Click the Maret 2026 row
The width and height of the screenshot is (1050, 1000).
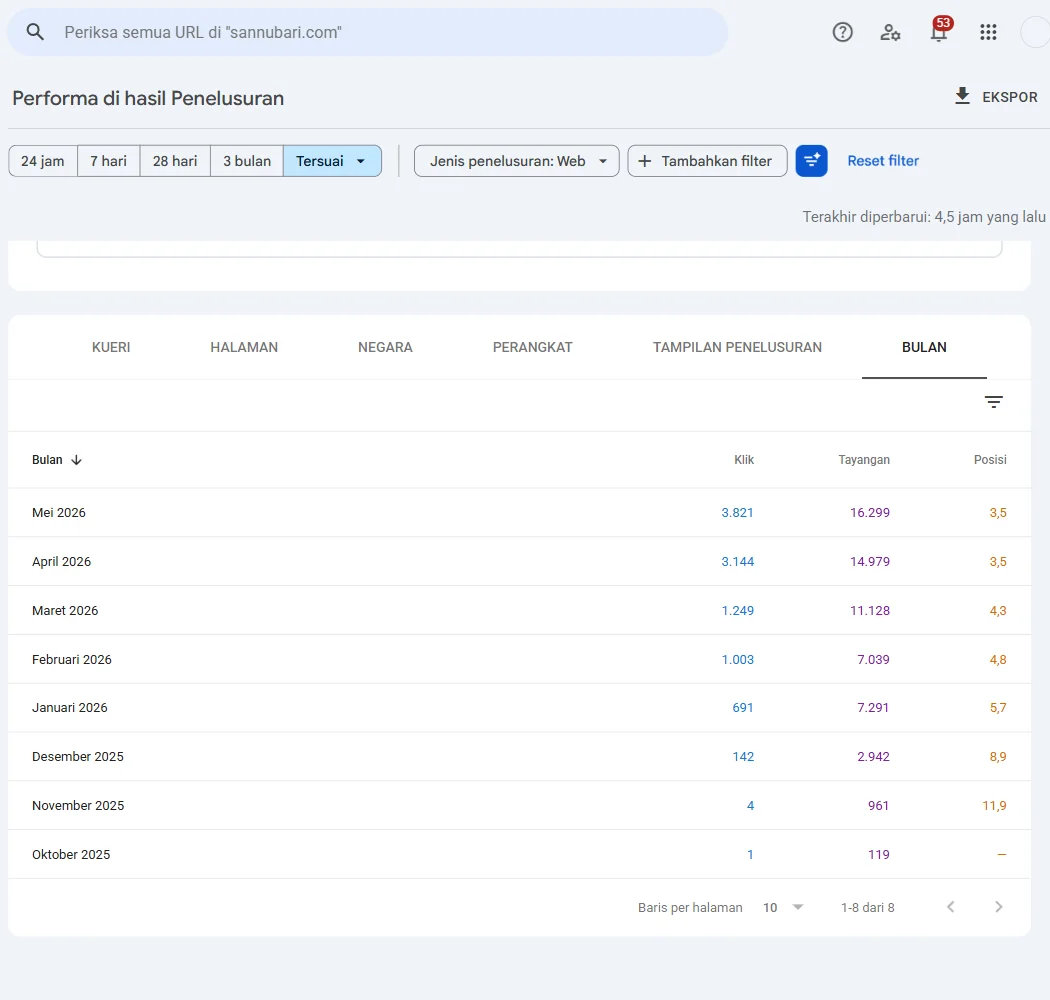click(519, 610)
